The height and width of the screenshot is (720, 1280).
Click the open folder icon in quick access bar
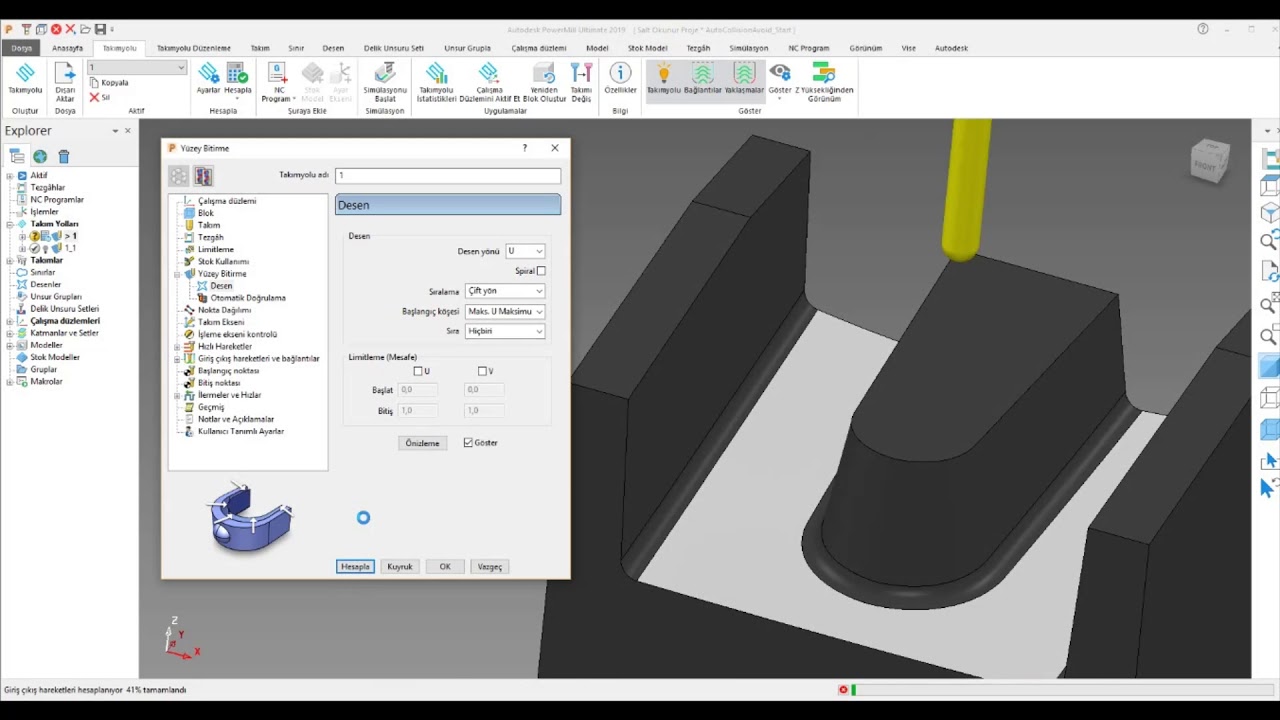point(86,29)
